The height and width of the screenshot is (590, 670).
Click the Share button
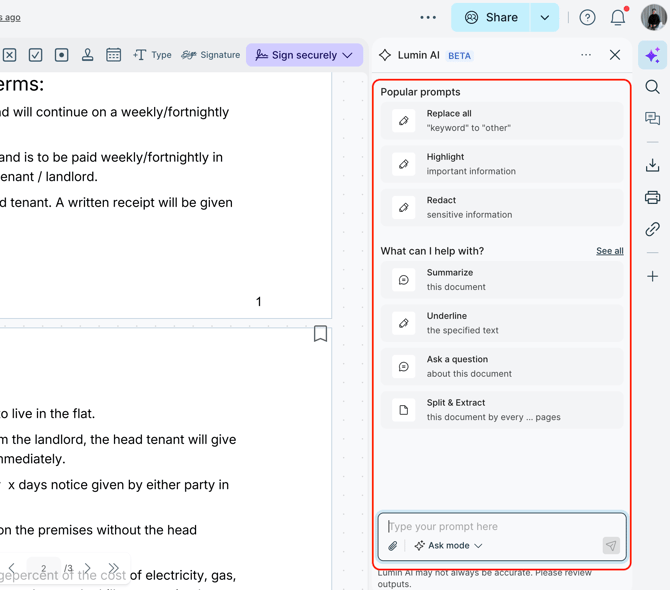click(491, 18)
